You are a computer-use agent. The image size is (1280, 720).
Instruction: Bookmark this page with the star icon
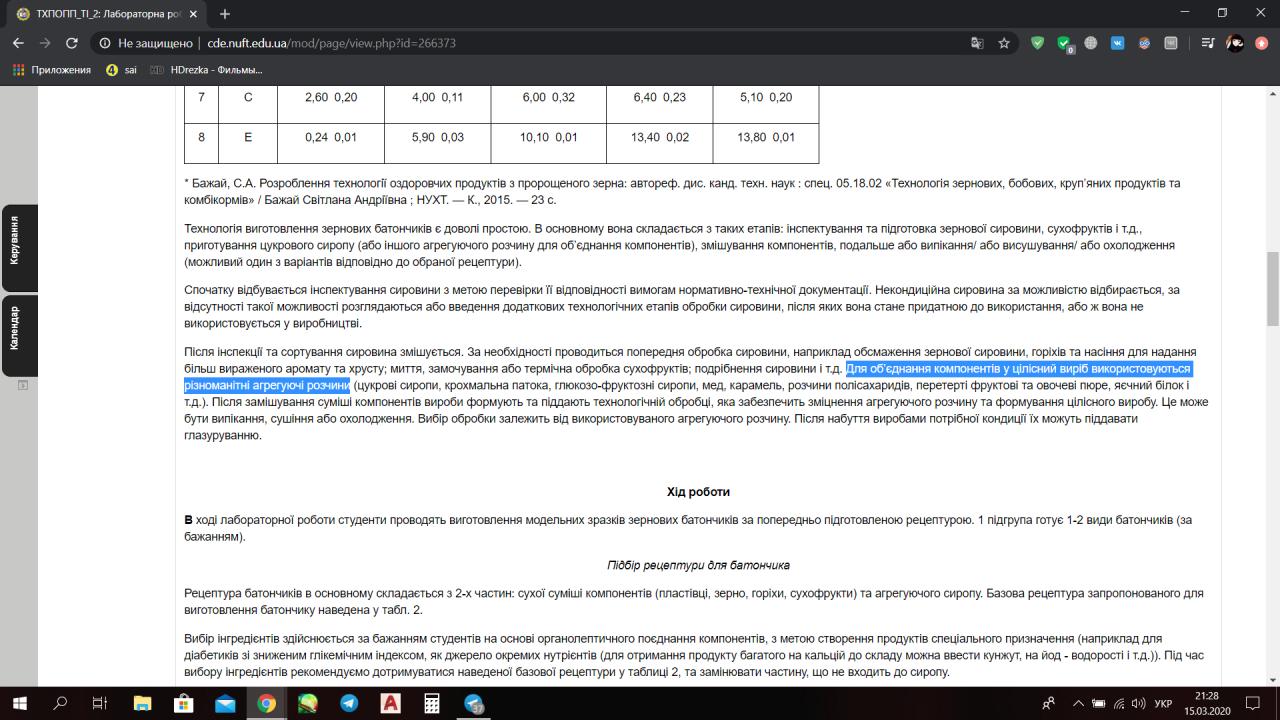pos(1004,43)
